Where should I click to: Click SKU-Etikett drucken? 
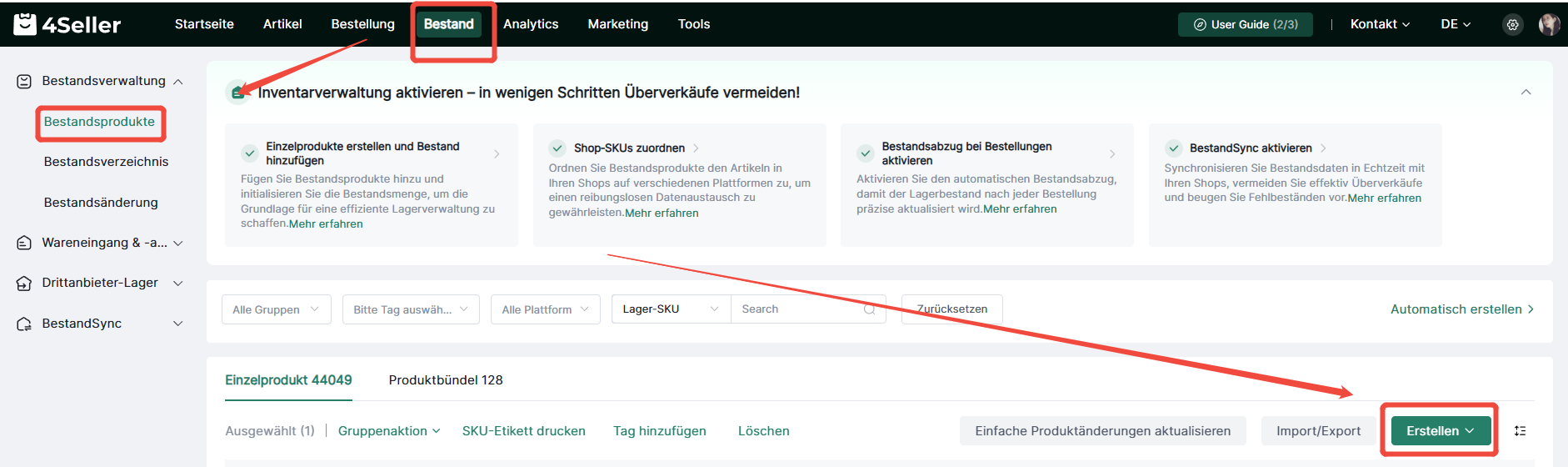524,431
